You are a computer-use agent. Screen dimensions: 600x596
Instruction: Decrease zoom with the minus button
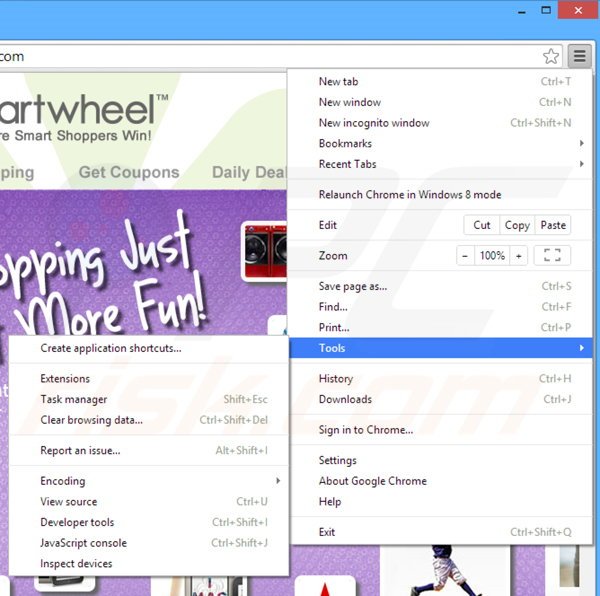[x=465, y=256]
